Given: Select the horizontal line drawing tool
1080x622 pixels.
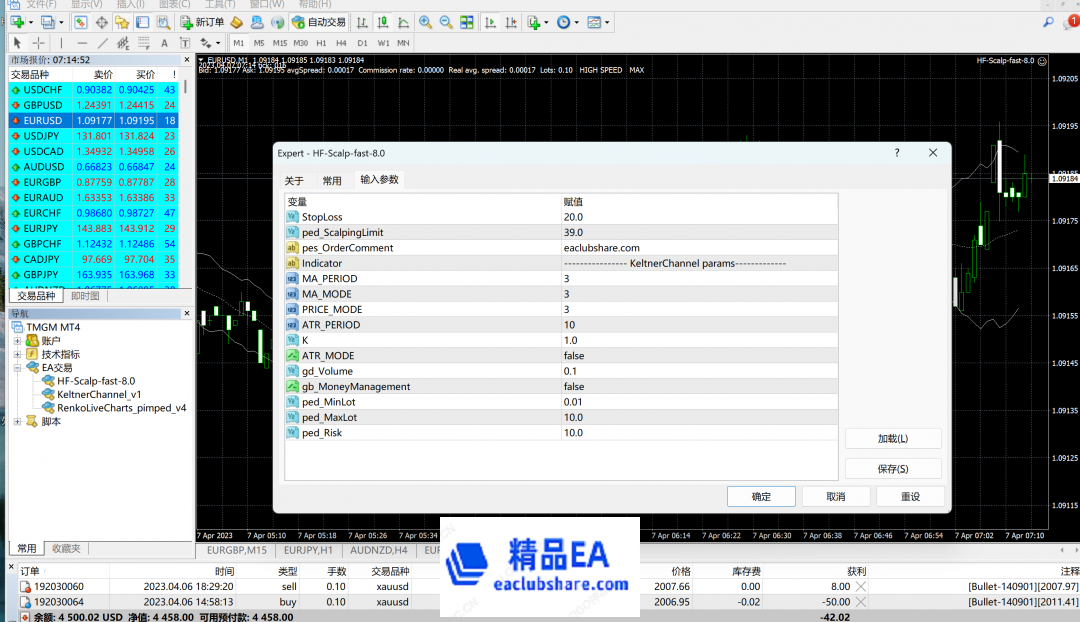Looking at the screenshot, I should pos(82,43).
